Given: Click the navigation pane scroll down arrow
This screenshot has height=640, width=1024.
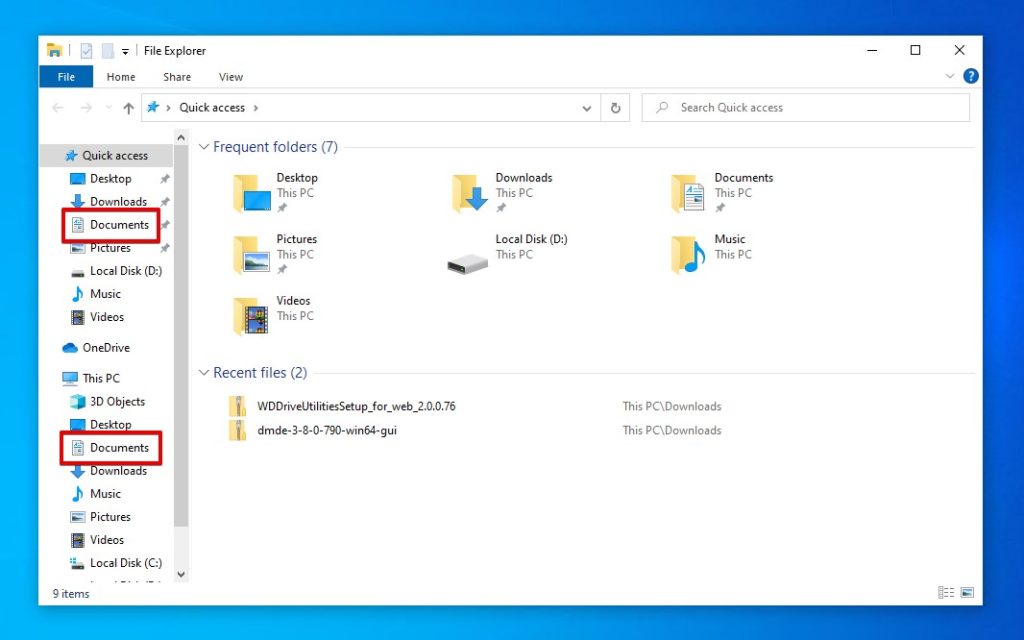Looking at the screenshot, I should 181,575.
